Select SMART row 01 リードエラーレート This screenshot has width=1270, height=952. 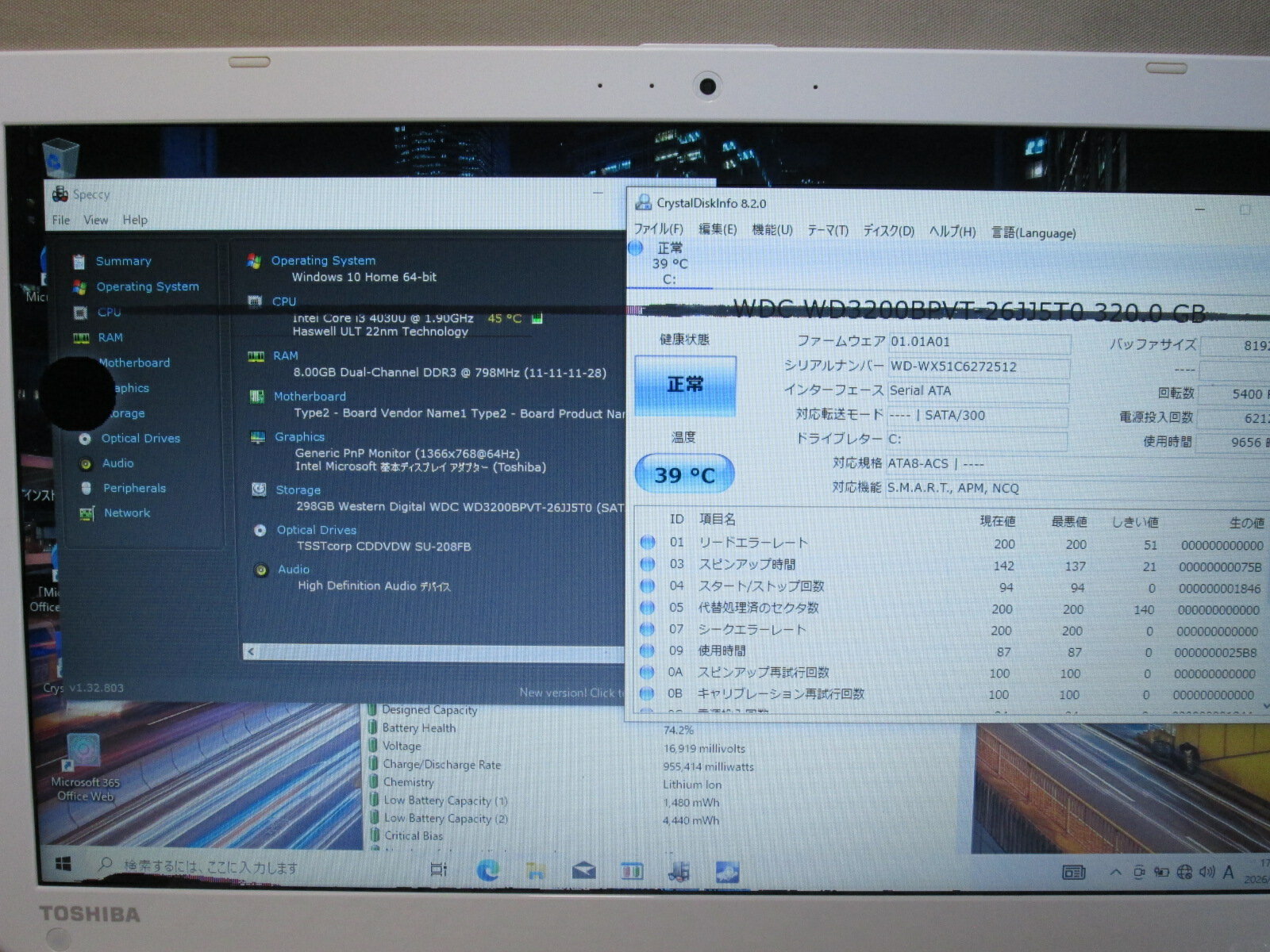click(x=952, y=543)
